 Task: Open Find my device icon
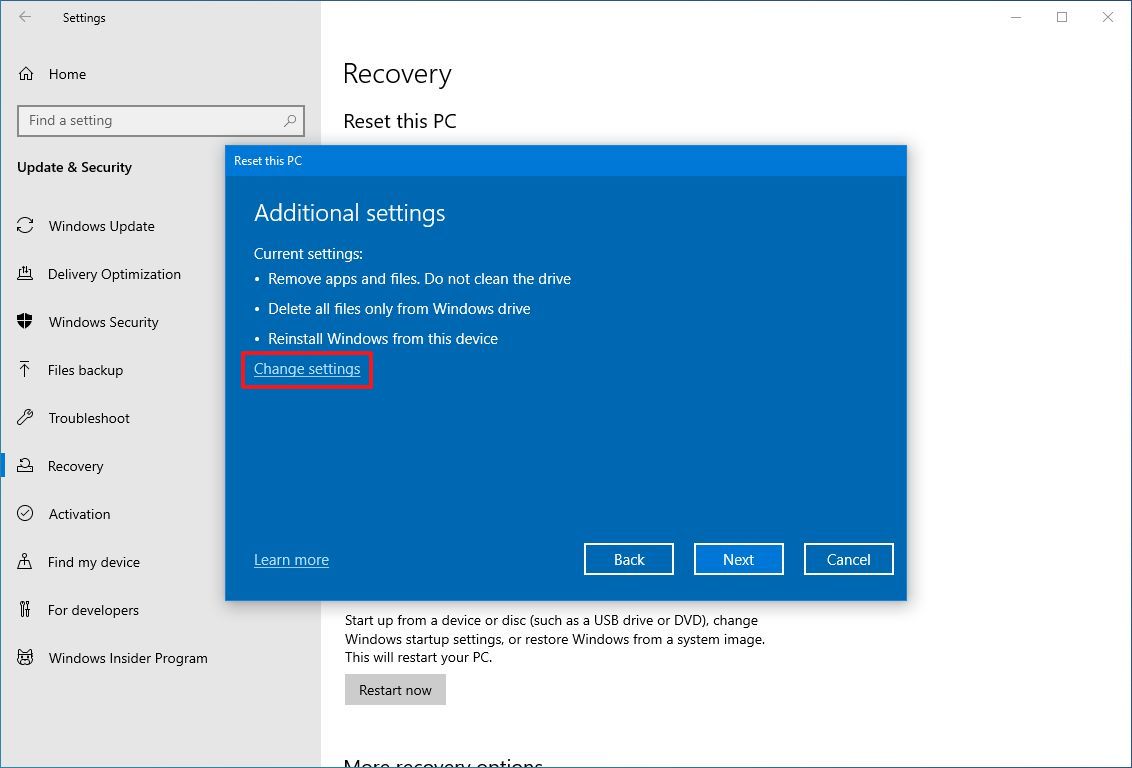click(25, 562)
